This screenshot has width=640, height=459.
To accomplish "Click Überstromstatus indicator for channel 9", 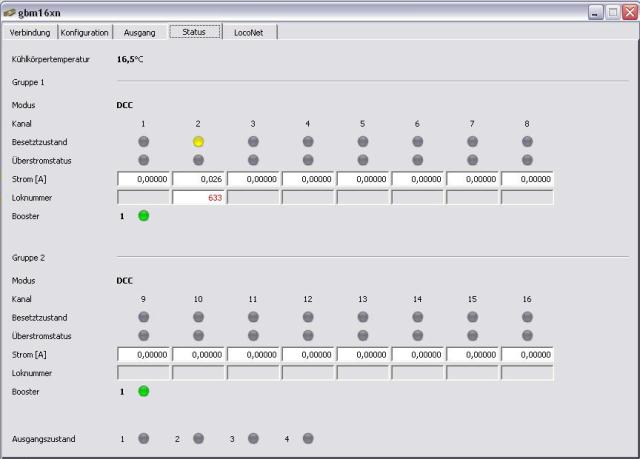I will coord(143,335).
